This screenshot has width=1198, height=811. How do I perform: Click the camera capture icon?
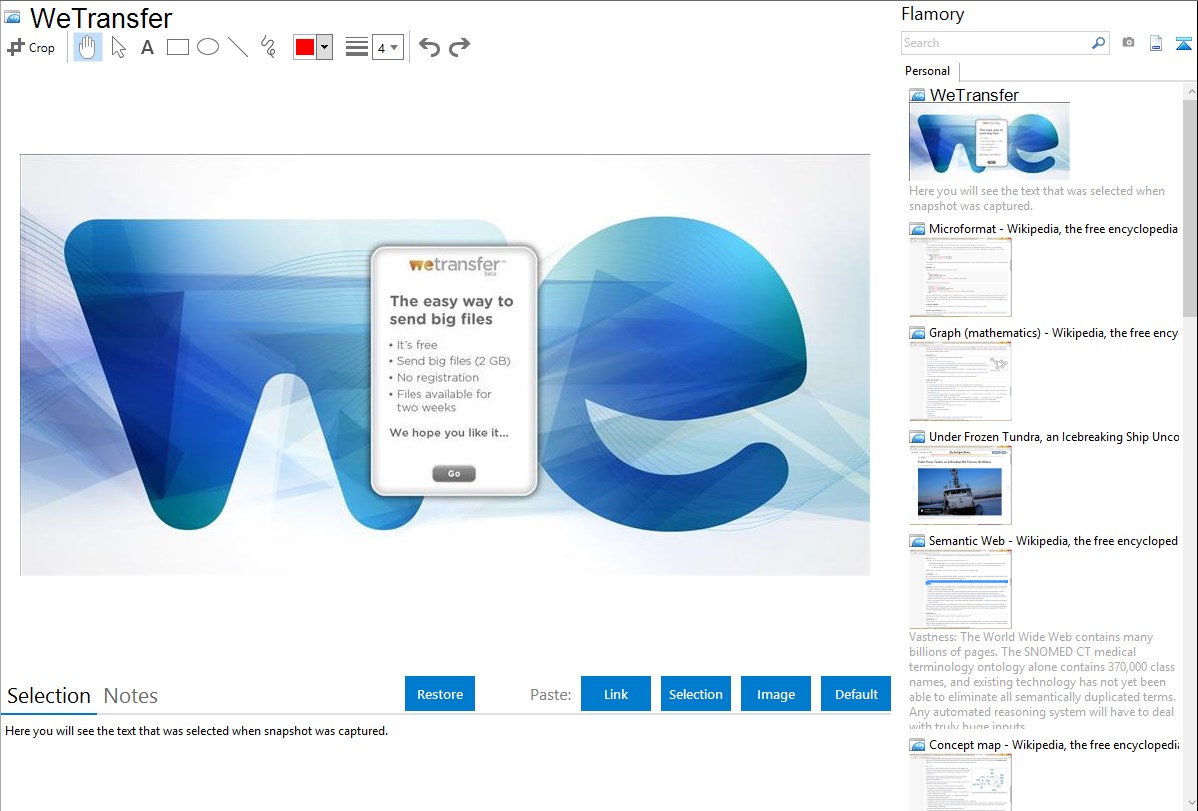[x=1128, y=43]
